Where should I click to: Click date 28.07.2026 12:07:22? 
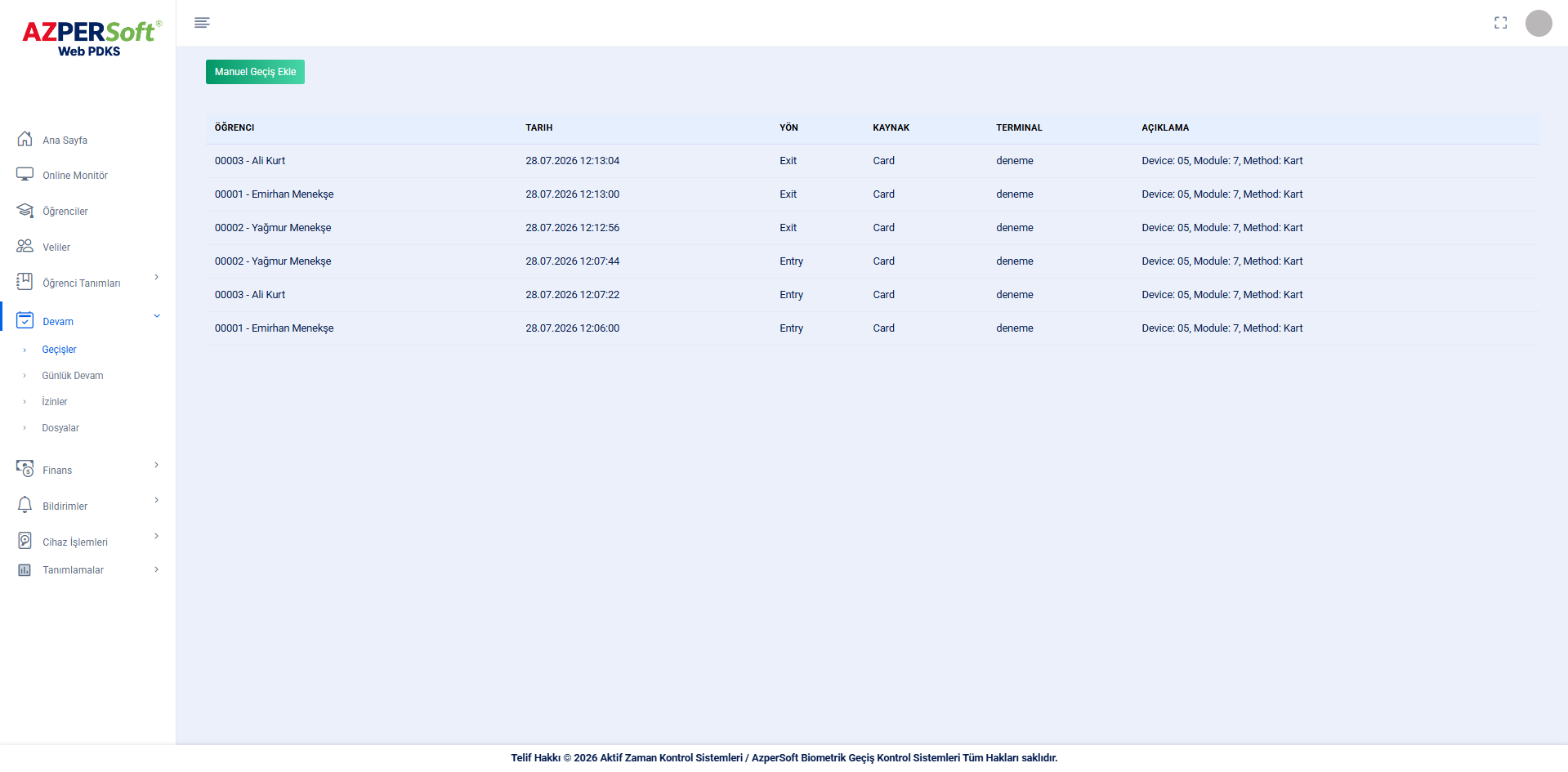572,295
